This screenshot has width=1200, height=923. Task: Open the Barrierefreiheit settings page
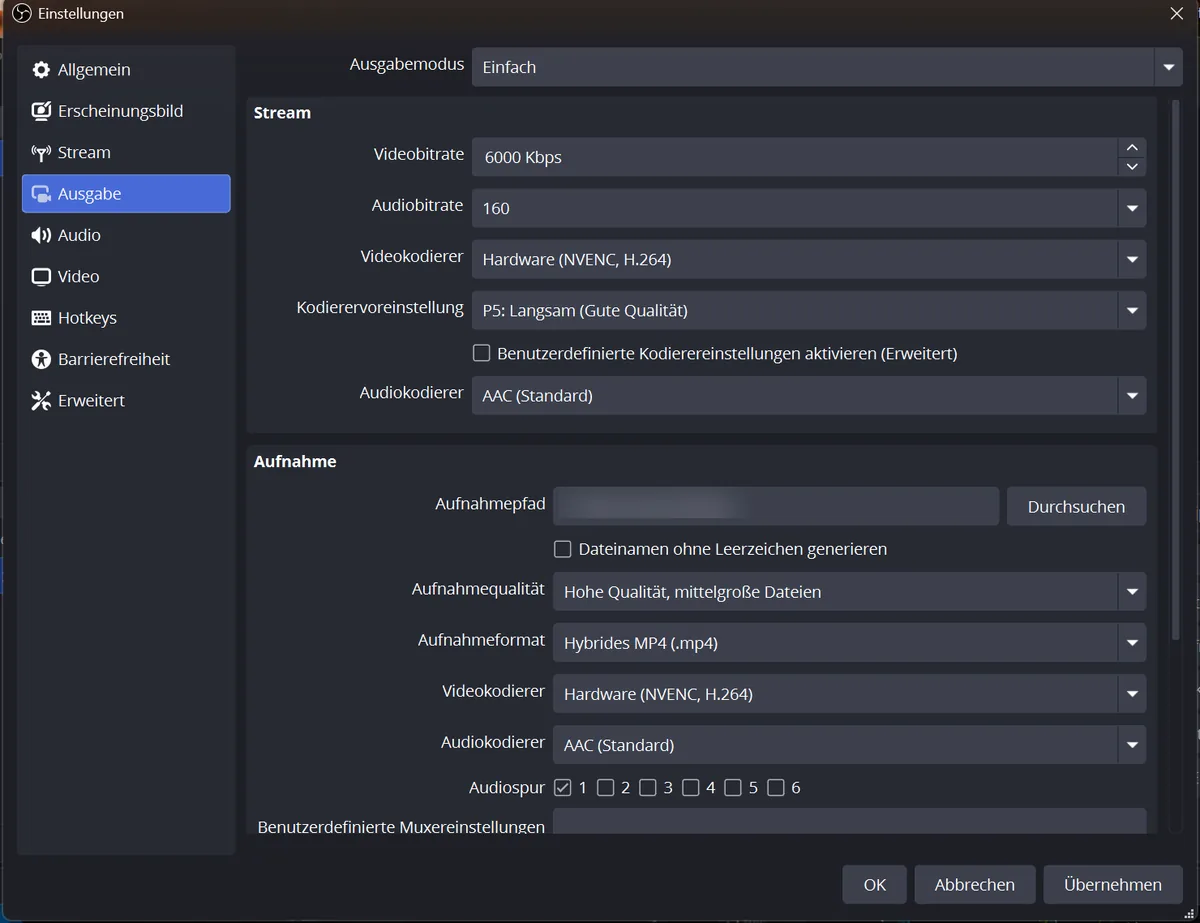[126, 359]
